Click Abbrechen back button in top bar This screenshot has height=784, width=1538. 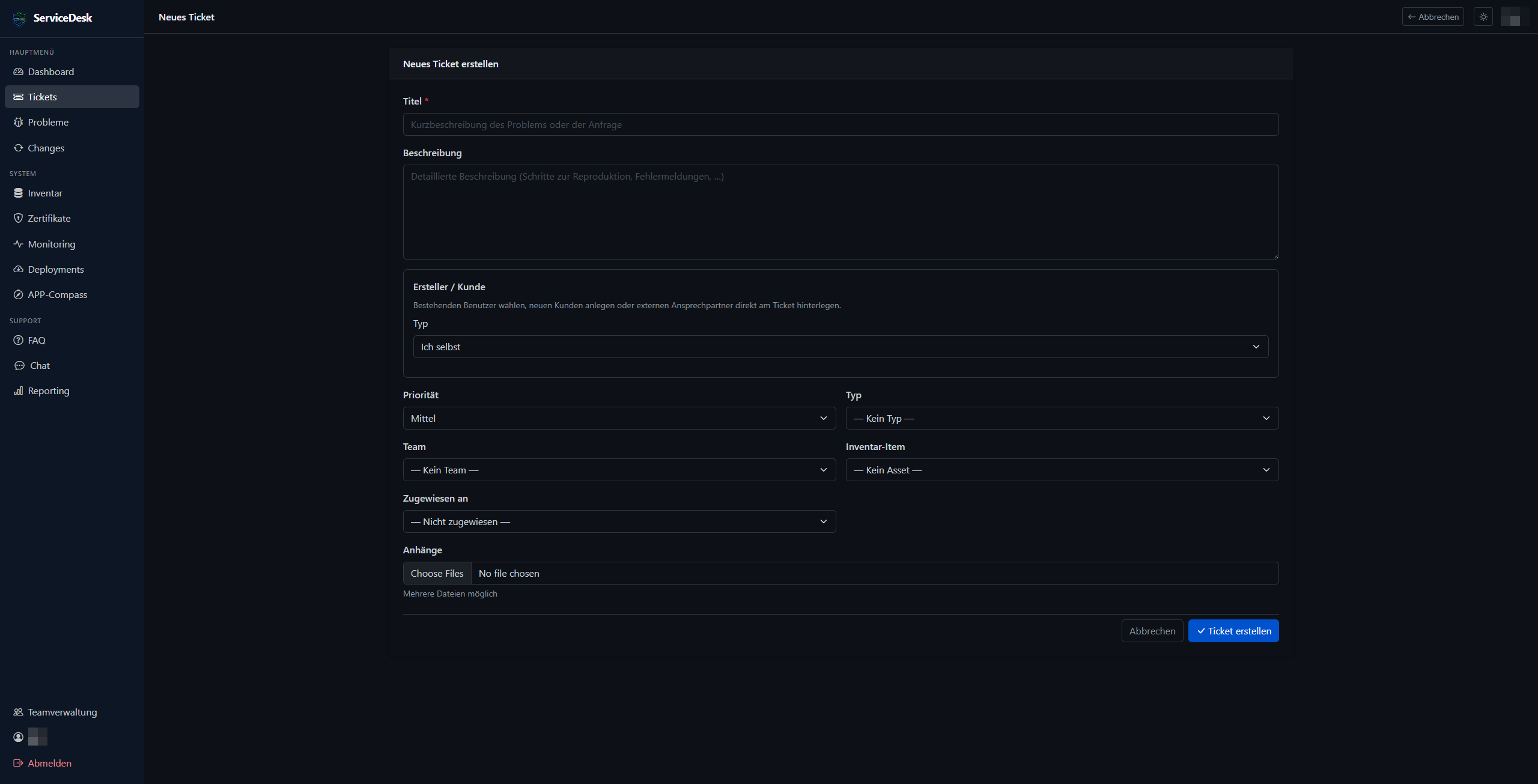click(1433, 17)
